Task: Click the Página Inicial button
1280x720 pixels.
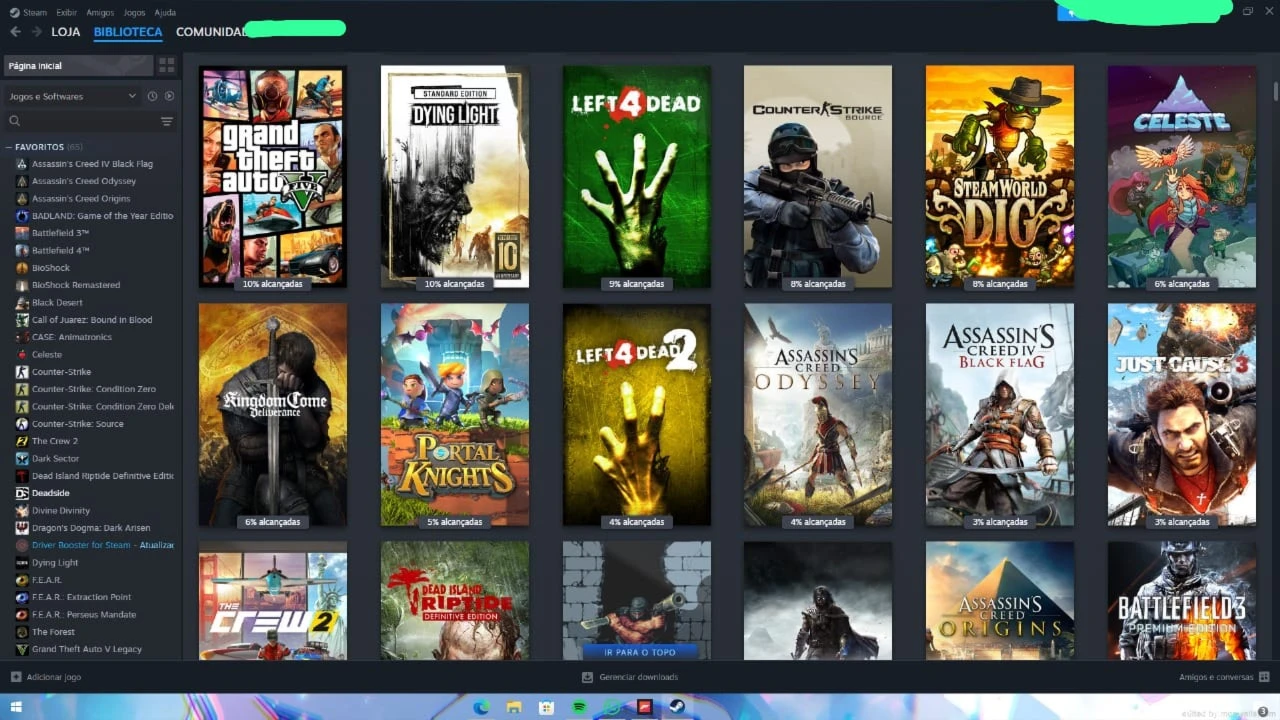Action: tap(78, 65)
